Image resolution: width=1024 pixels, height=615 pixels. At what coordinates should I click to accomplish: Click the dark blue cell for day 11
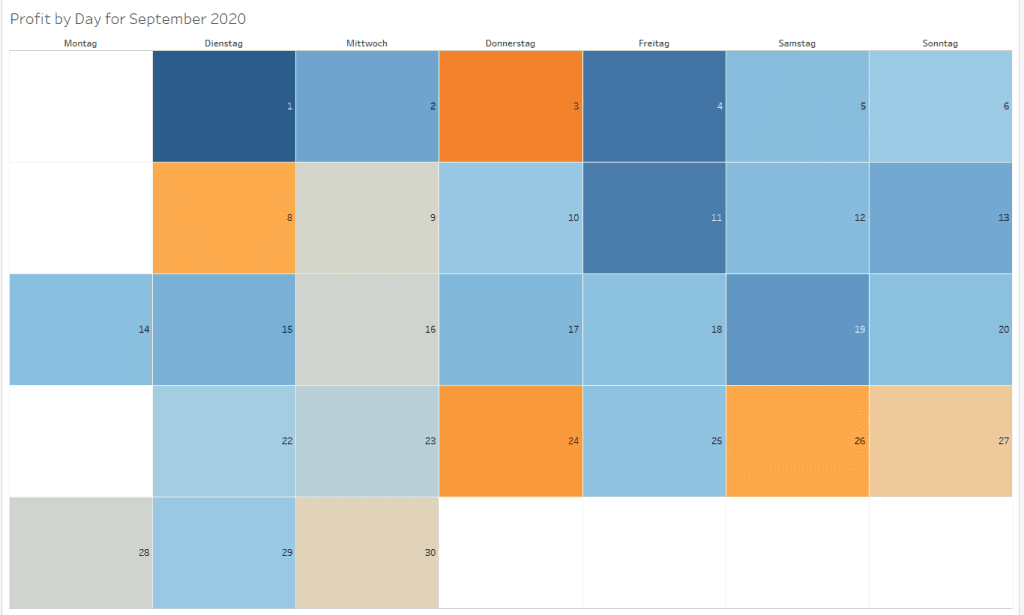(x=654, y=217)
